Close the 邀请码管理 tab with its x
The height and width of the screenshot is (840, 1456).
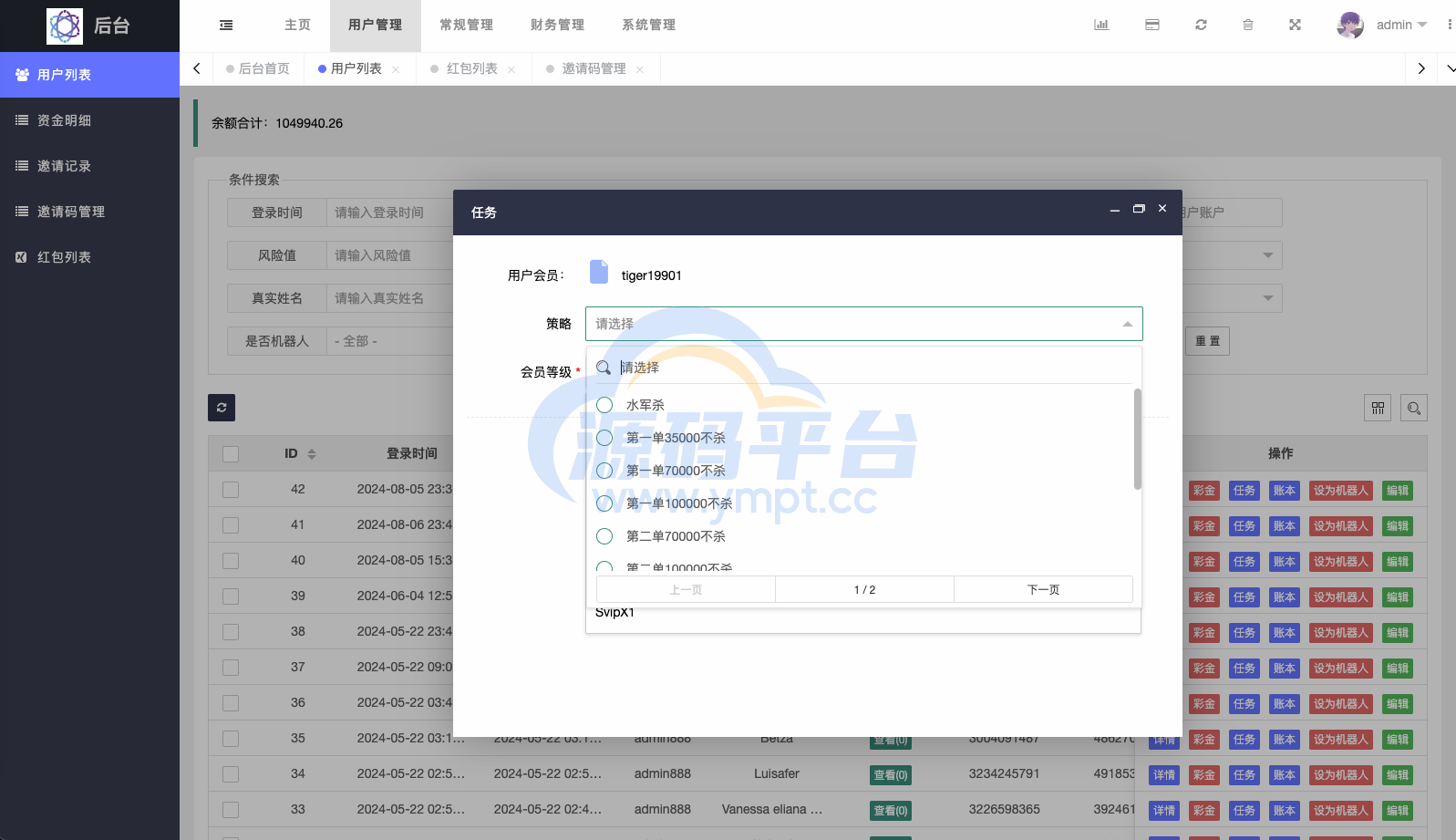(640, 69)
